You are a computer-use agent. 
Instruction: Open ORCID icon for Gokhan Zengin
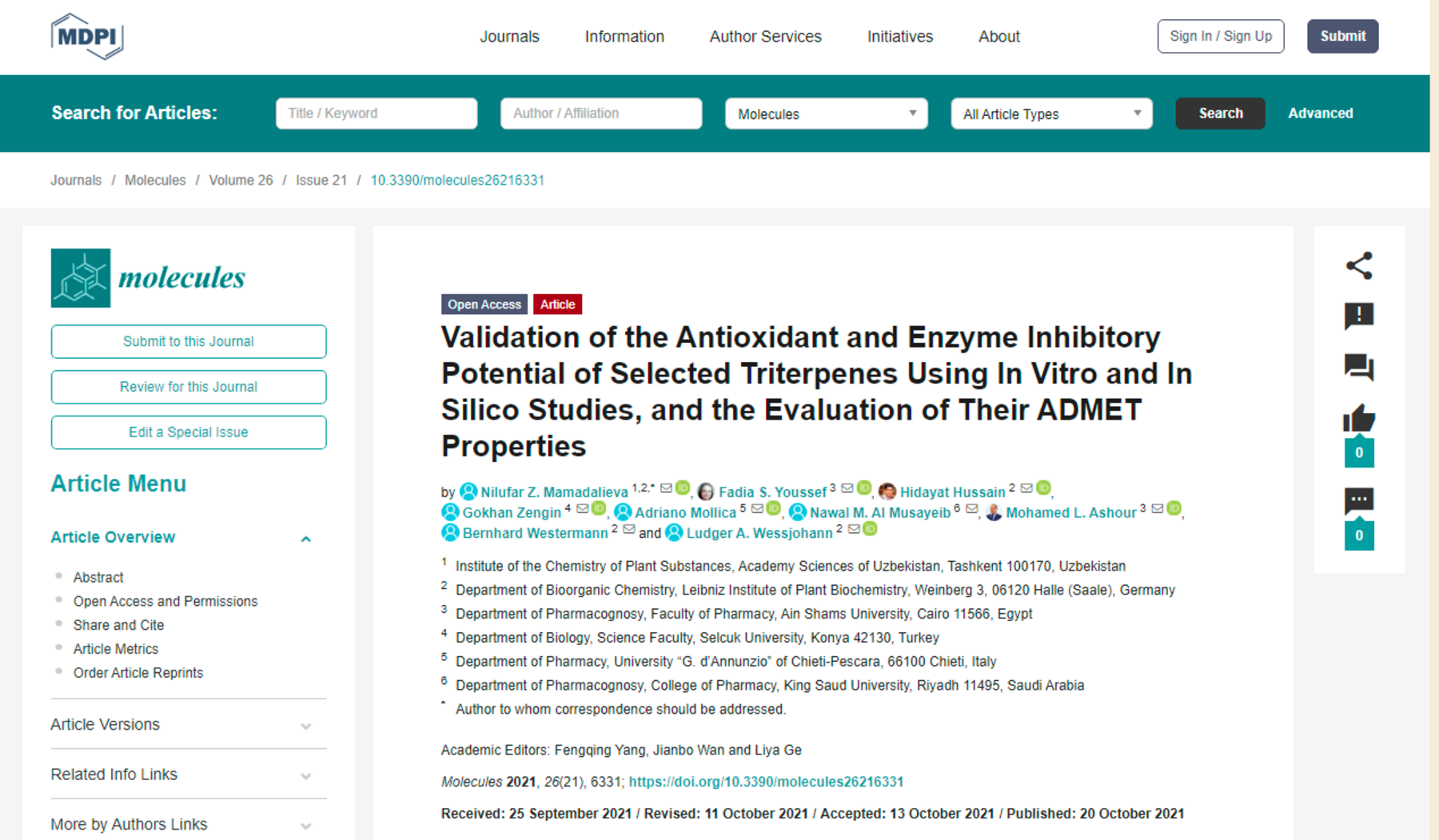point(598,508)
